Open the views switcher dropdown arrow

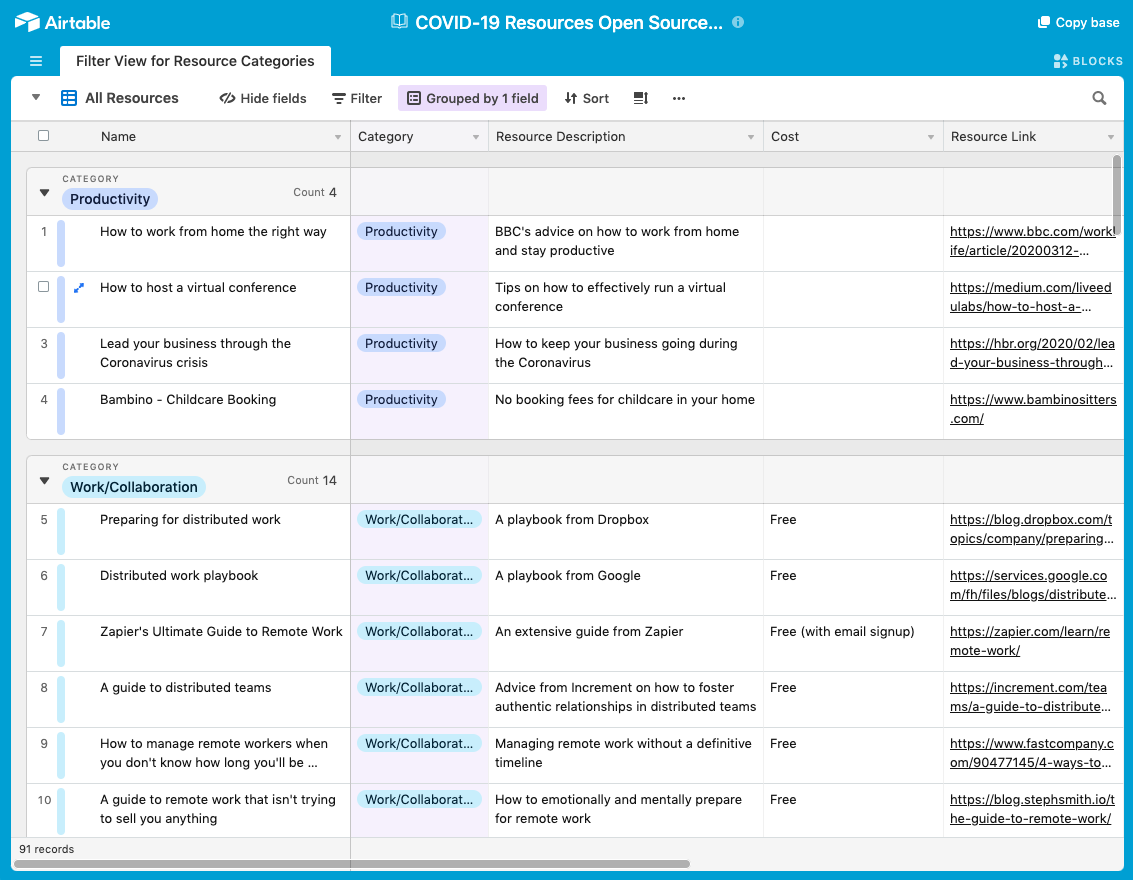35,97
